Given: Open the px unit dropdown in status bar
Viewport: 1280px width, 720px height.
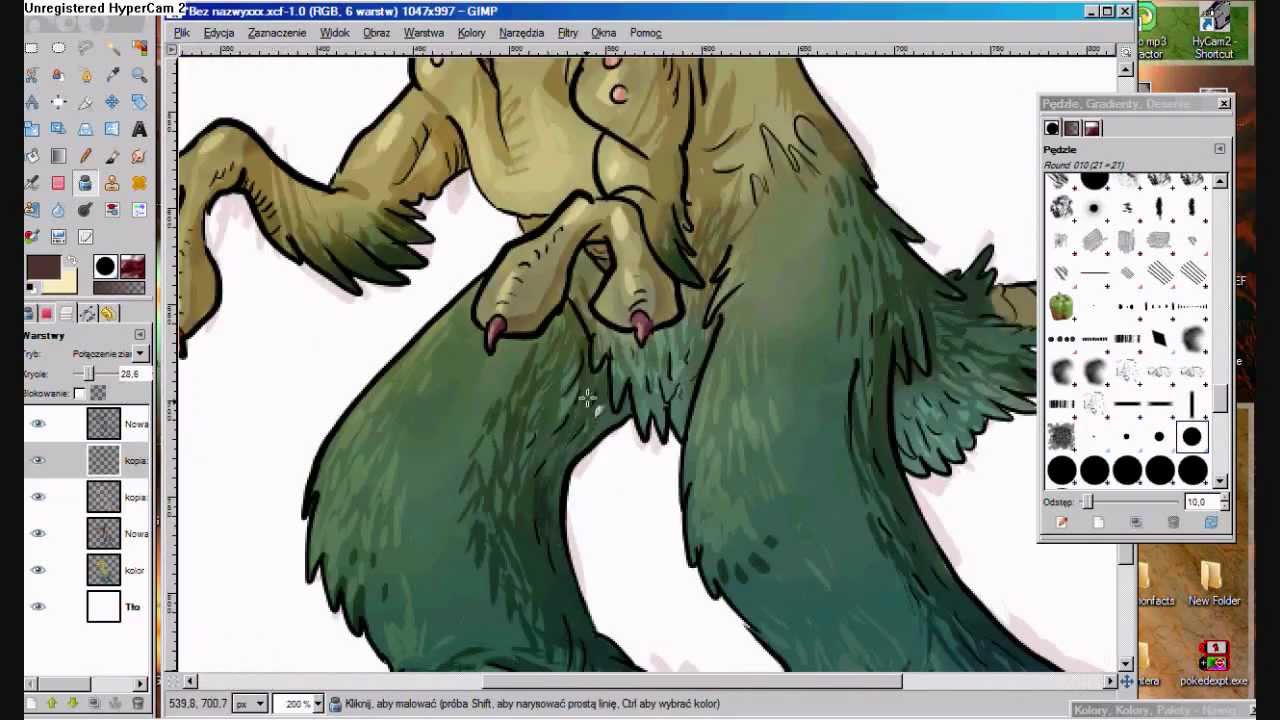Looking at the screenshot, I should (250, 704).
